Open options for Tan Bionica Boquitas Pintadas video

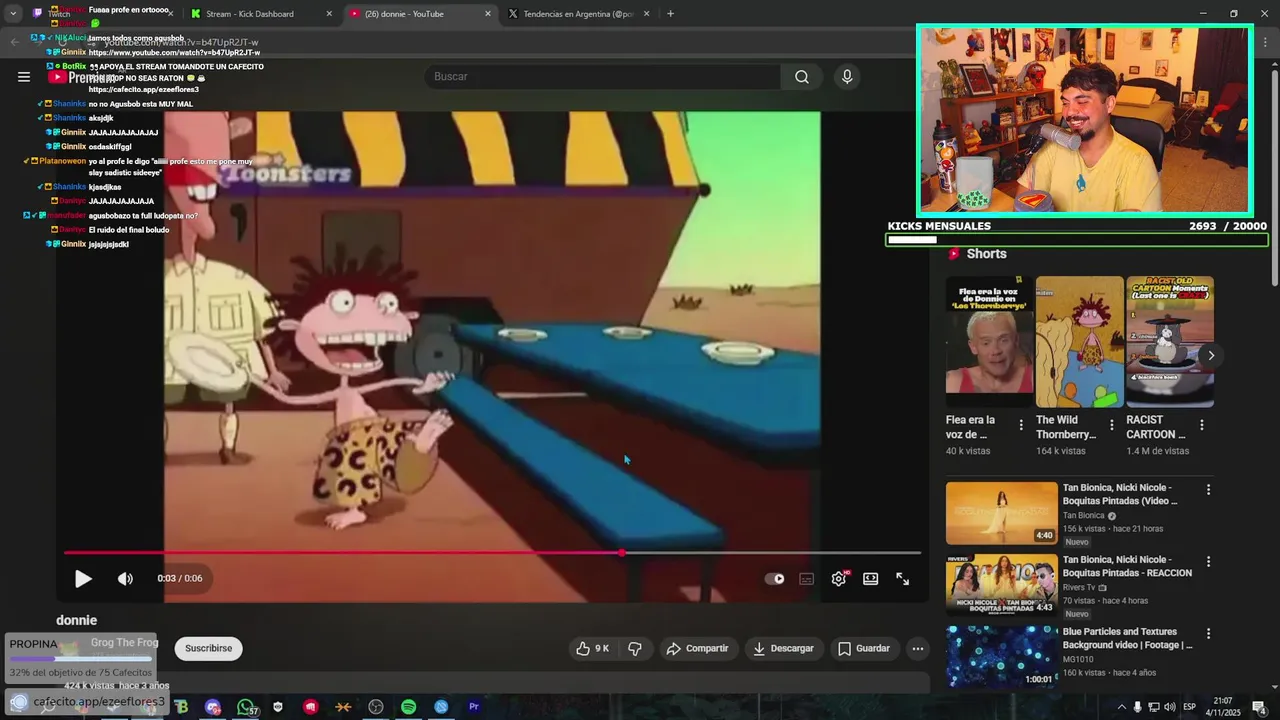1208,490
